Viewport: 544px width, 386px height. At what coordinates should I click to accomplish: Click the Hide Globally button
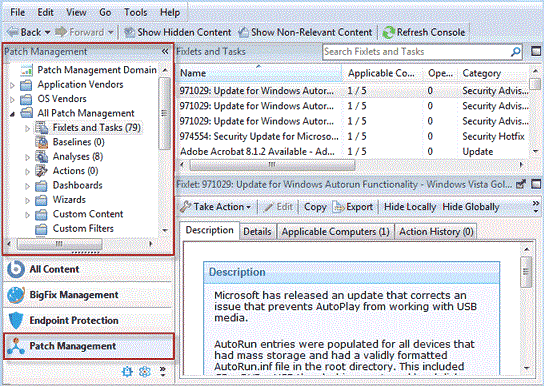point(471,207)
